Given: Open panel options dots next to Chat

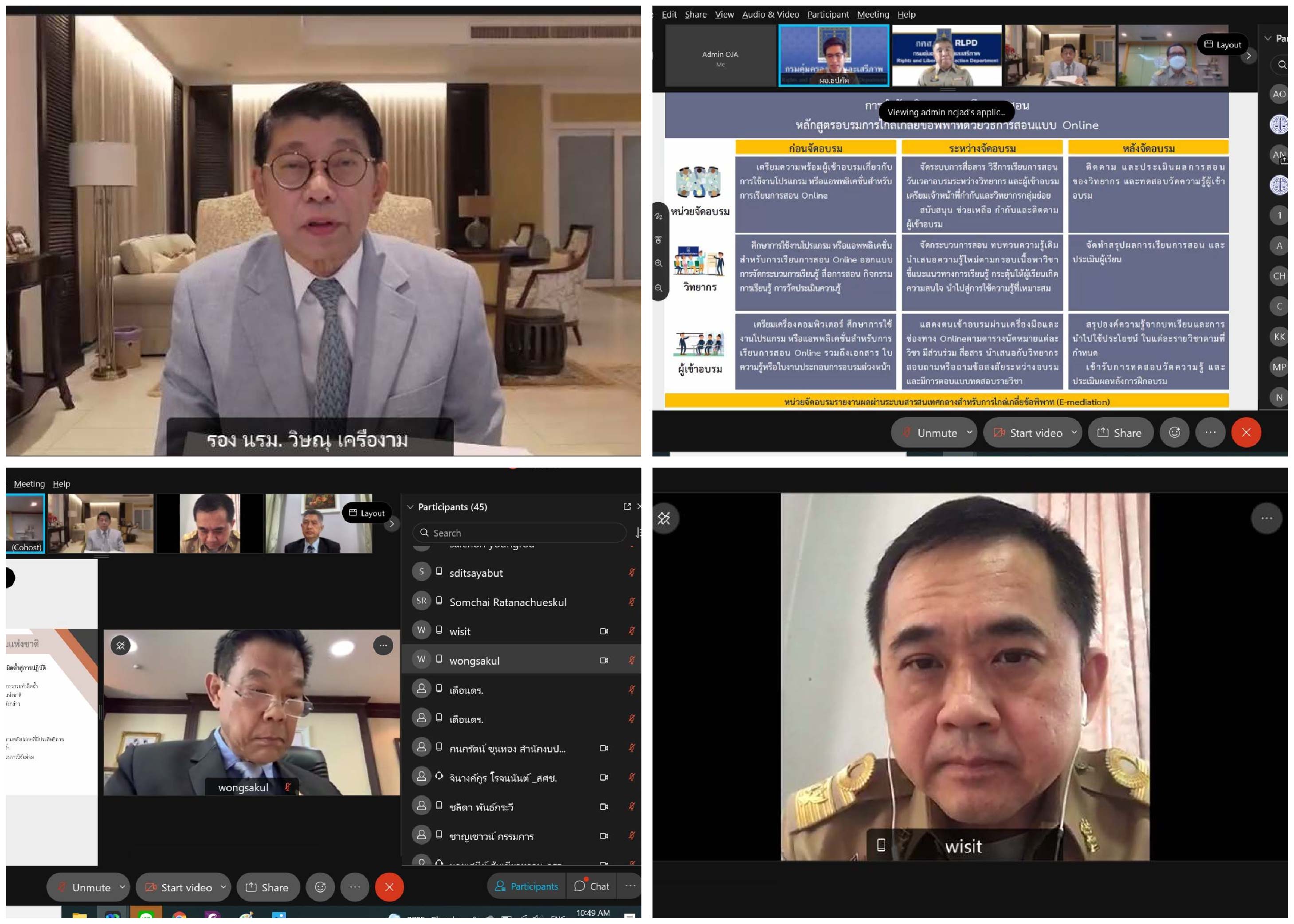Looking at the screenshot, I should pos(630,886).
